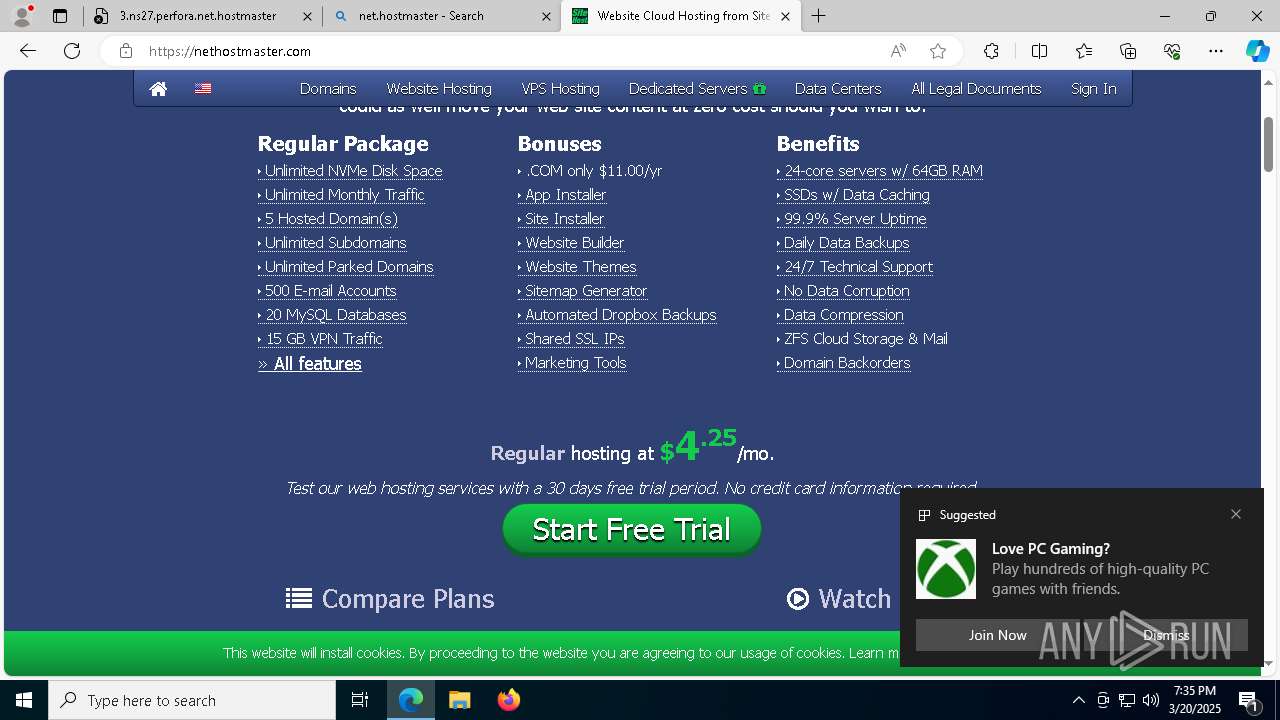Open All Legal Documents menu item
Screen dimensions: 1280x720
[976, 89]
